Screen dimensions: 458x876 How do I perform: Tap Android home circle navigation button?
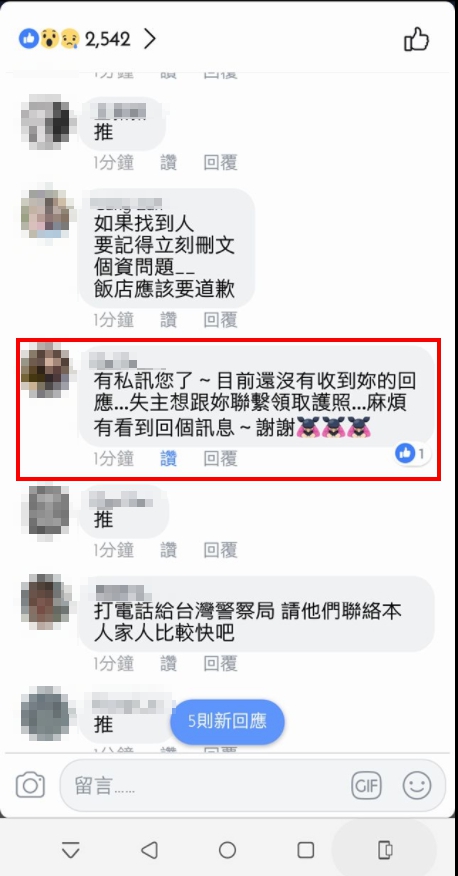coord(227,850)
